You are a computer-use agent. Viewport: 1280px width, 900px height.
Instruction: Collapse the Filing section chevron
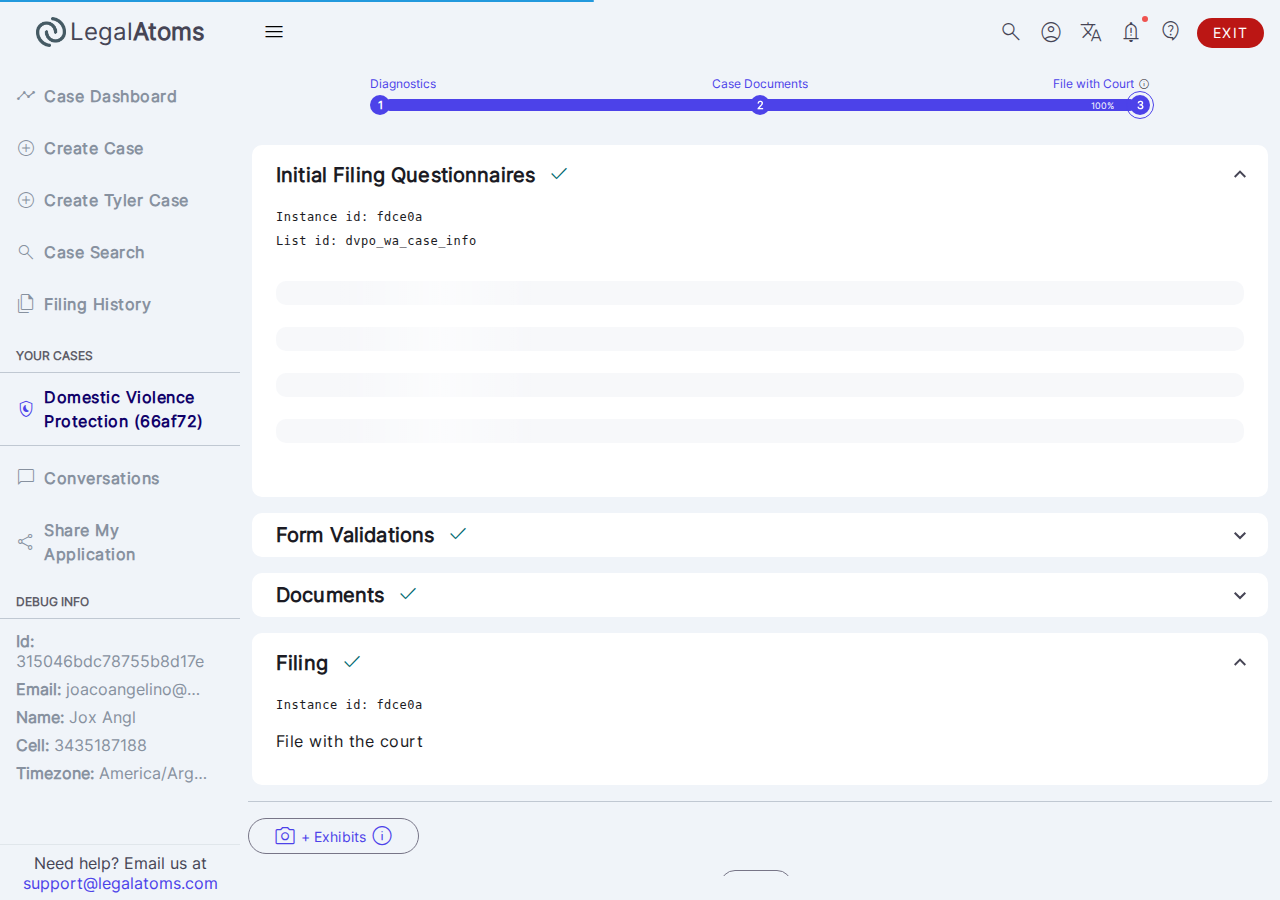tap(1240, 663)
